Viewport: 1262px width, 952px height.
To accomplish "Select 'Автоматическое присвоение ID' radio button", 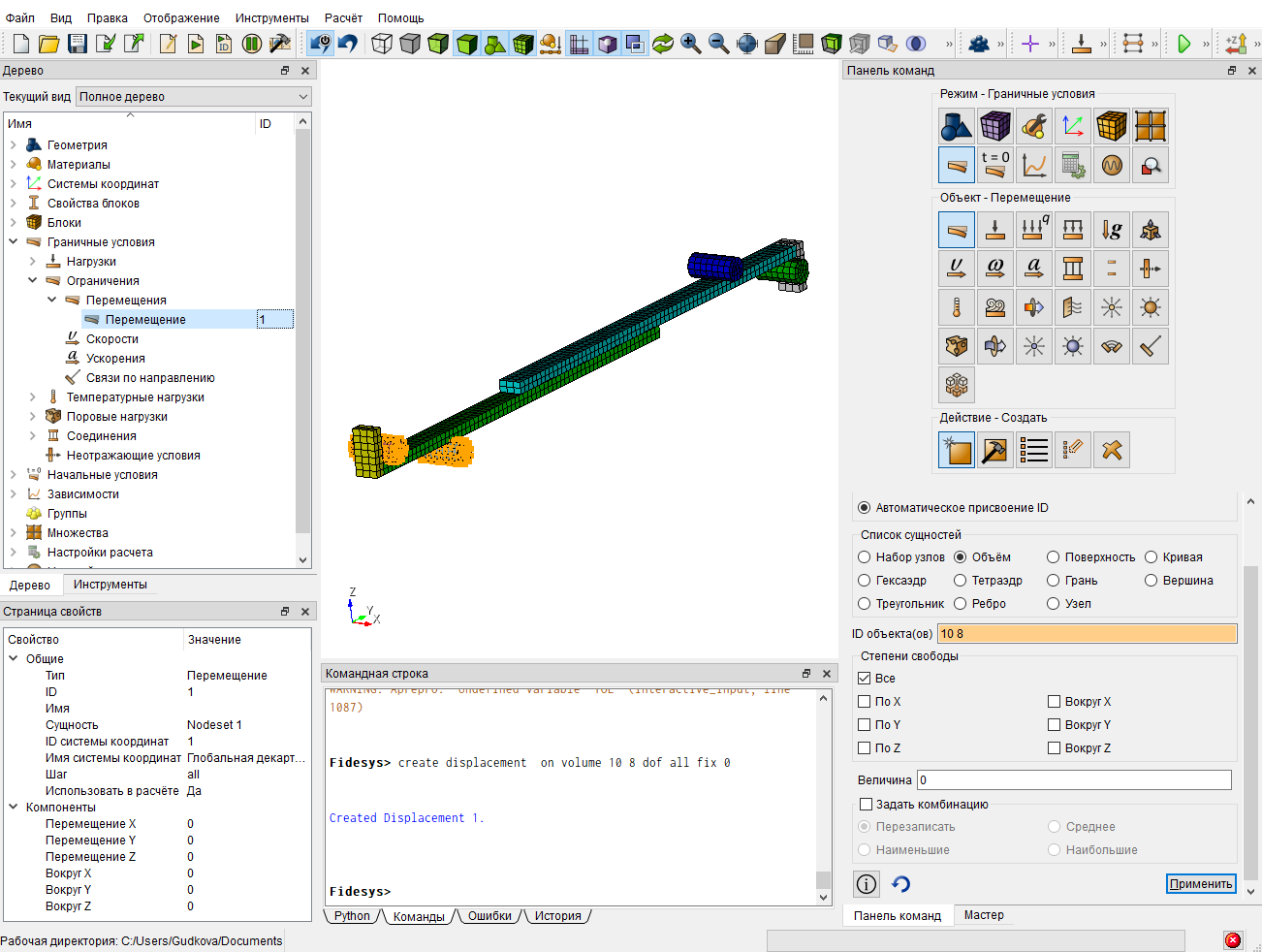I will pos(865,508).
